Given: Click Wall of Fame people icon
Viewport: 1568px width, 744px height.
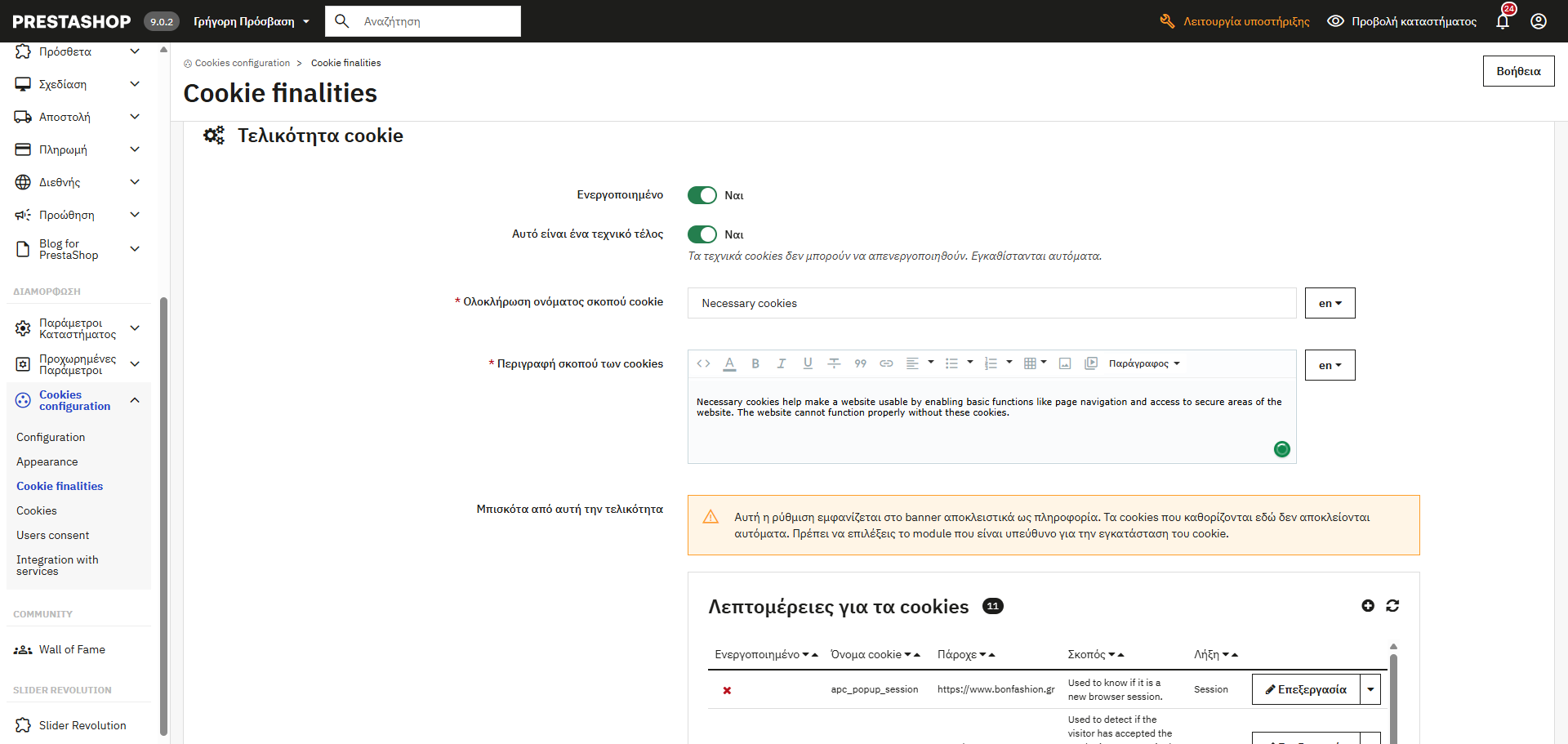Looking at the screenshot, I should 23,650.
